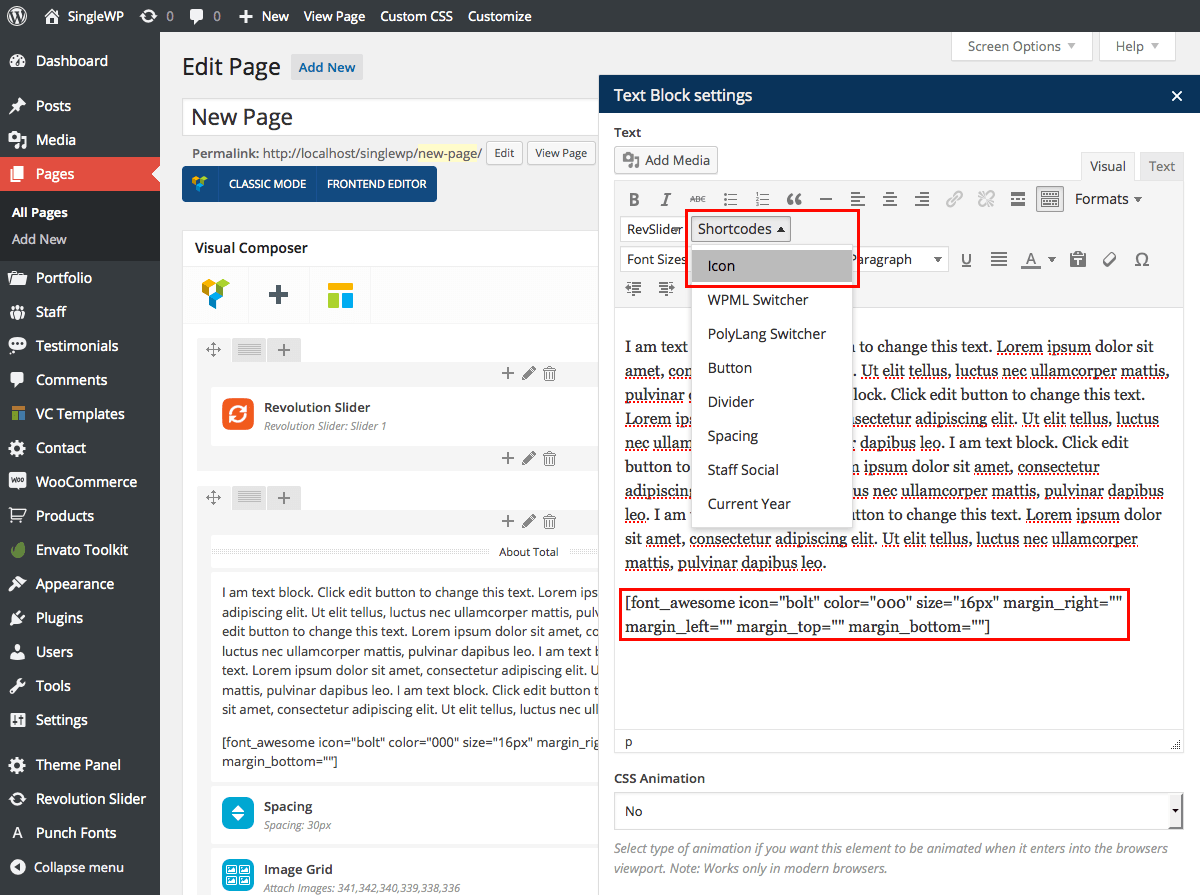Viewport: 1200px width, 895px height.
Task: Add new element plus icon
Action: pyautogui.click(x=279, y=295)
